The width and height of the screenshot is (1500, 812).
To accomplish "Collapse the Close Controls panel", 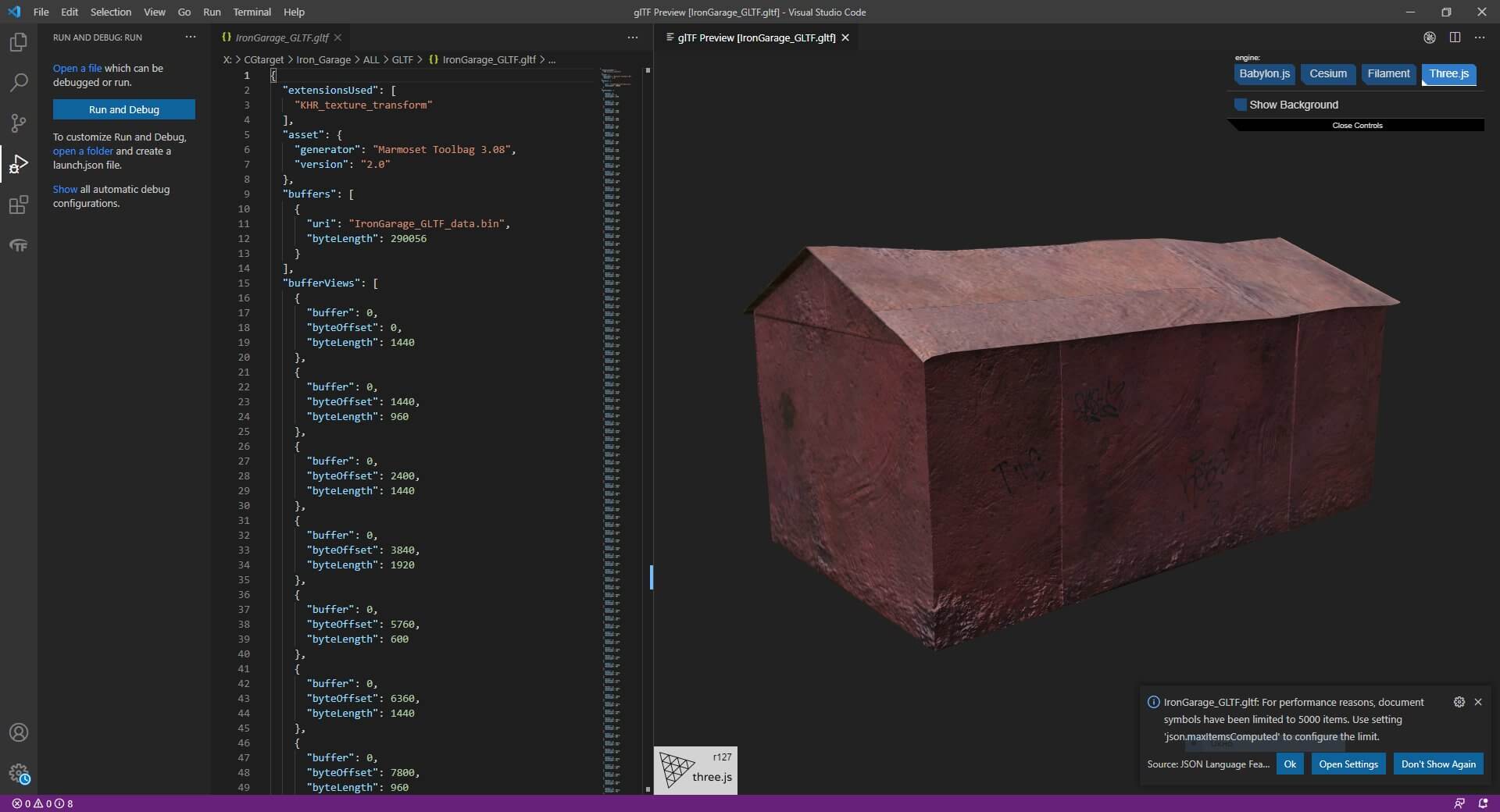I will click(x=1357, y=125).
